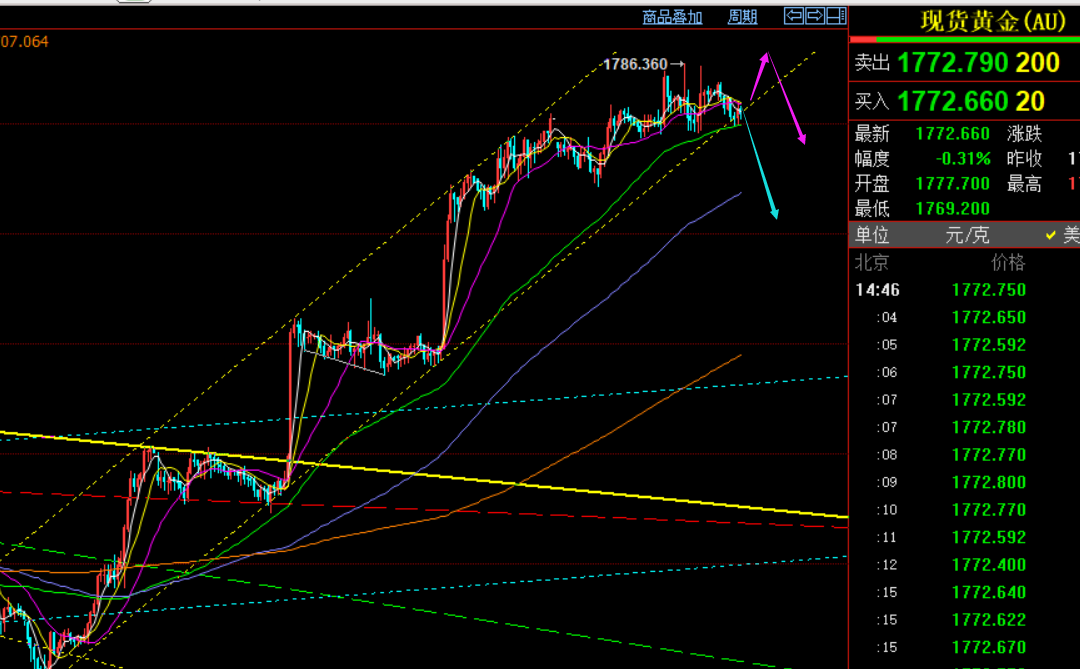Click the red-green buy/sell ratio bar
Image resolution: width=1080 pixels, height=669 pixels.
point(965,40)
